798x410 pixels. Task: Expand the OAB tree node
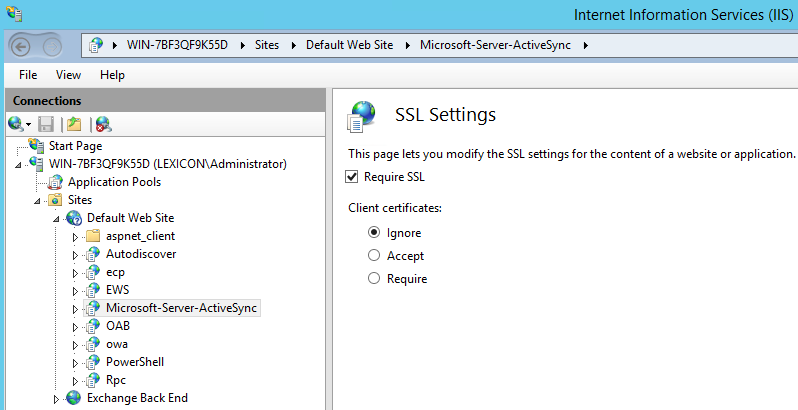point(75,327)
